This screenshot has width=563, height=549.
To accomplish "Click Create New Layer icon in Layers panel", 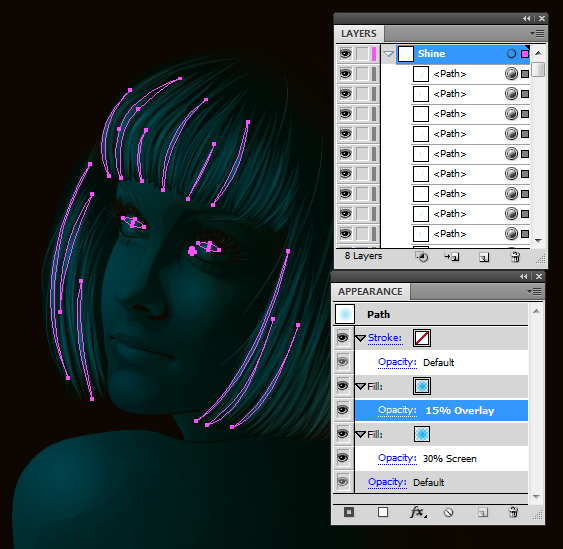I will pos(484,257).
